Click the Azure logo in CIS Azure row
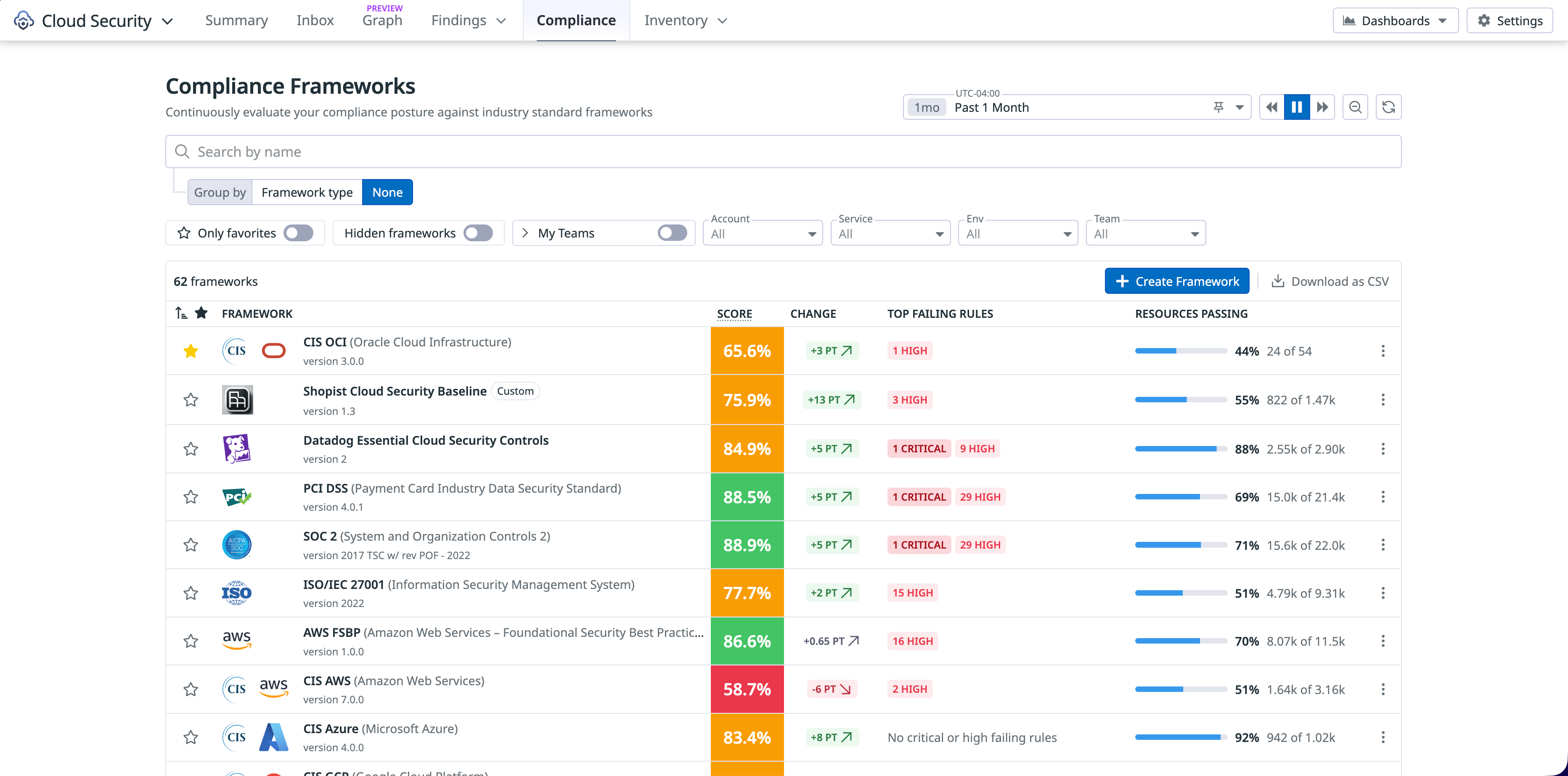Screen dimensions: 1568x776 [x=273, y=737]
